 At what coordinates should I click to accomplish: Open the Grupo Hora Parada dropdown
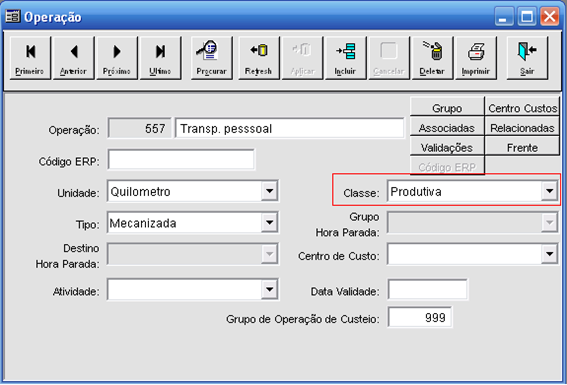pos(549,222)
